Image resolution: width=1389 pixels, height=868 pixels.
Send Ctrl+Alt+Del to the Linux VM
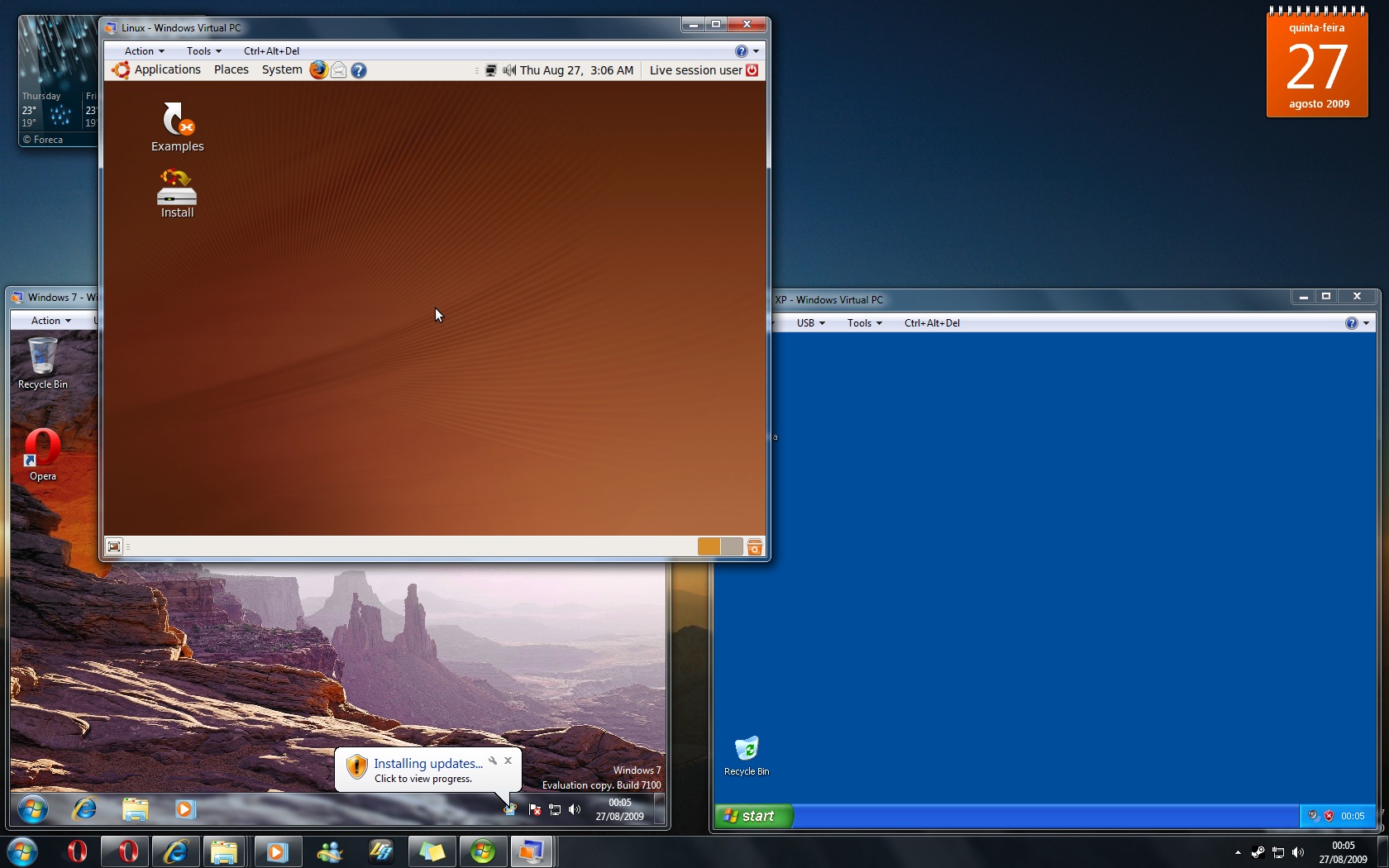pos(271,51)
